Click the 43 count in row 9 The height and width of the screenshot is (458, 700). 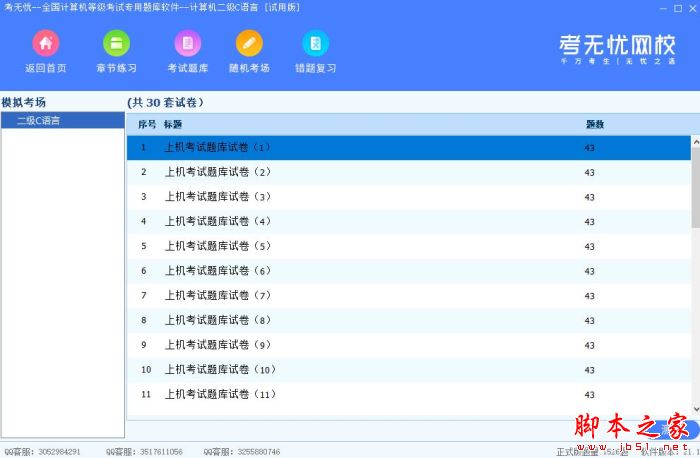pos(589,346)
